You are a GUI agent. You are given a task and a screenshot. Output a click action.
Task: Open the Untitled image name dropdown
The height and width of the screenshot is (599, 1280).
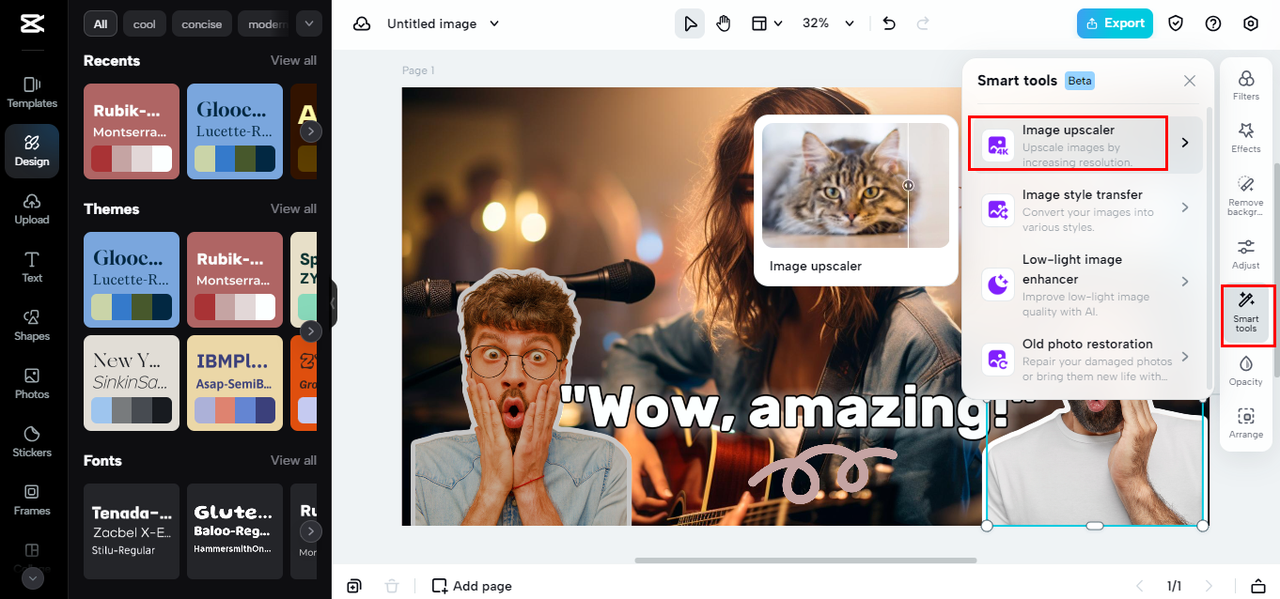(x=443, y=24)
